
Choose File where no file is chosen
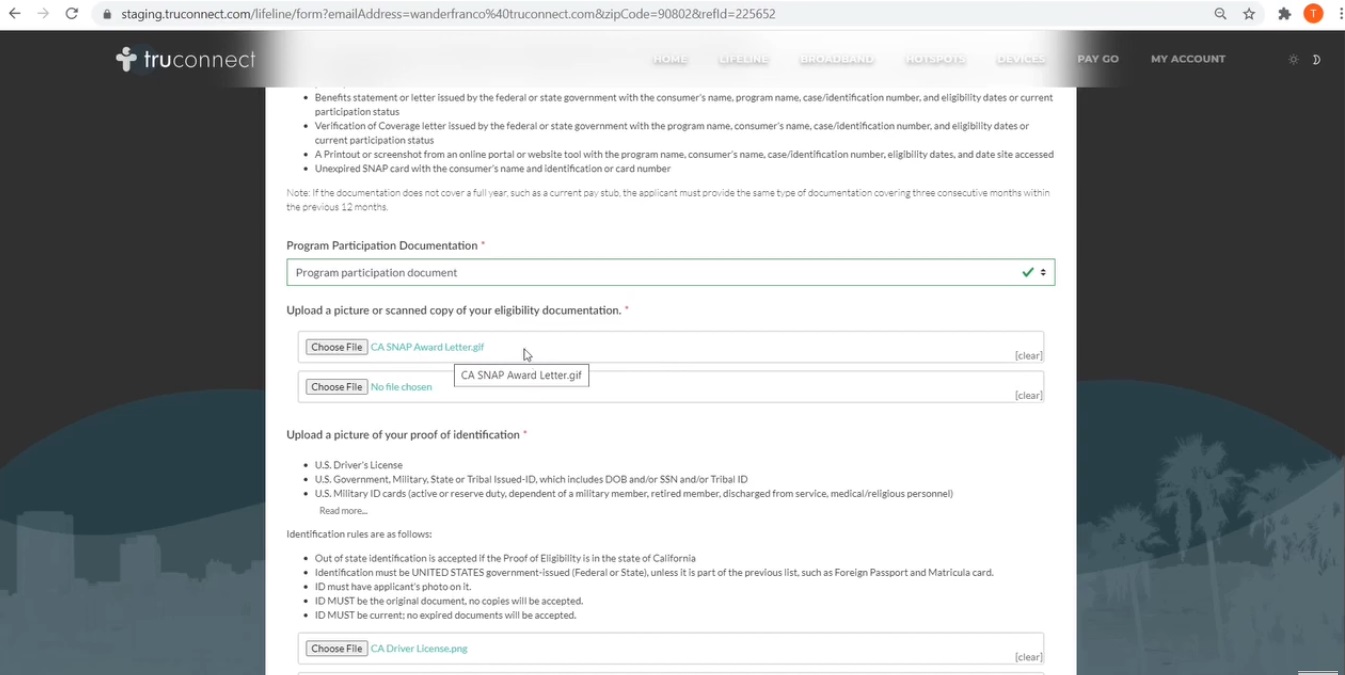[337, 387]
